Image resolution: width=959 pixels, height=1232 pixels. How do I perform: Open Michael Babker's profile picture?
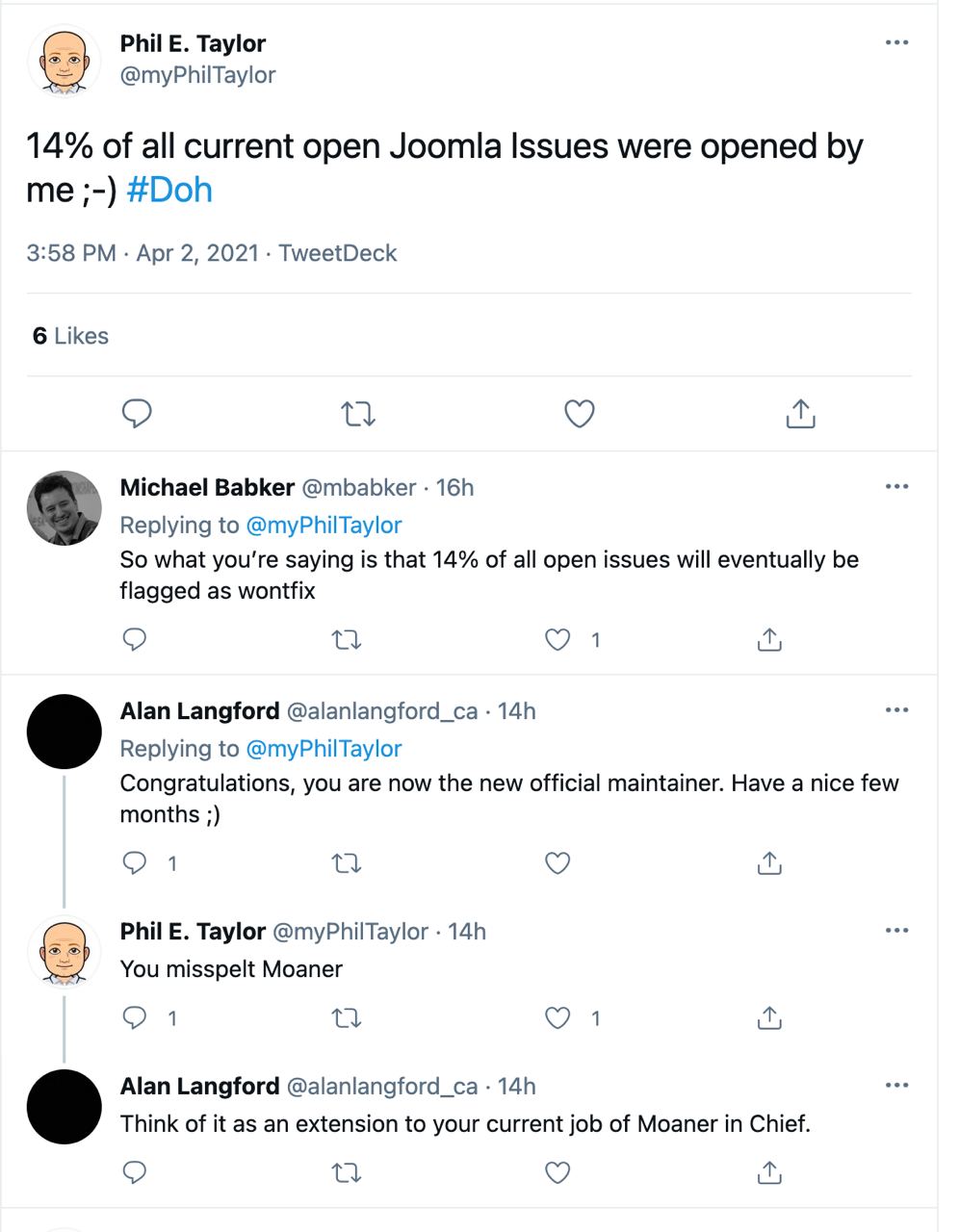tap(64, 508)
